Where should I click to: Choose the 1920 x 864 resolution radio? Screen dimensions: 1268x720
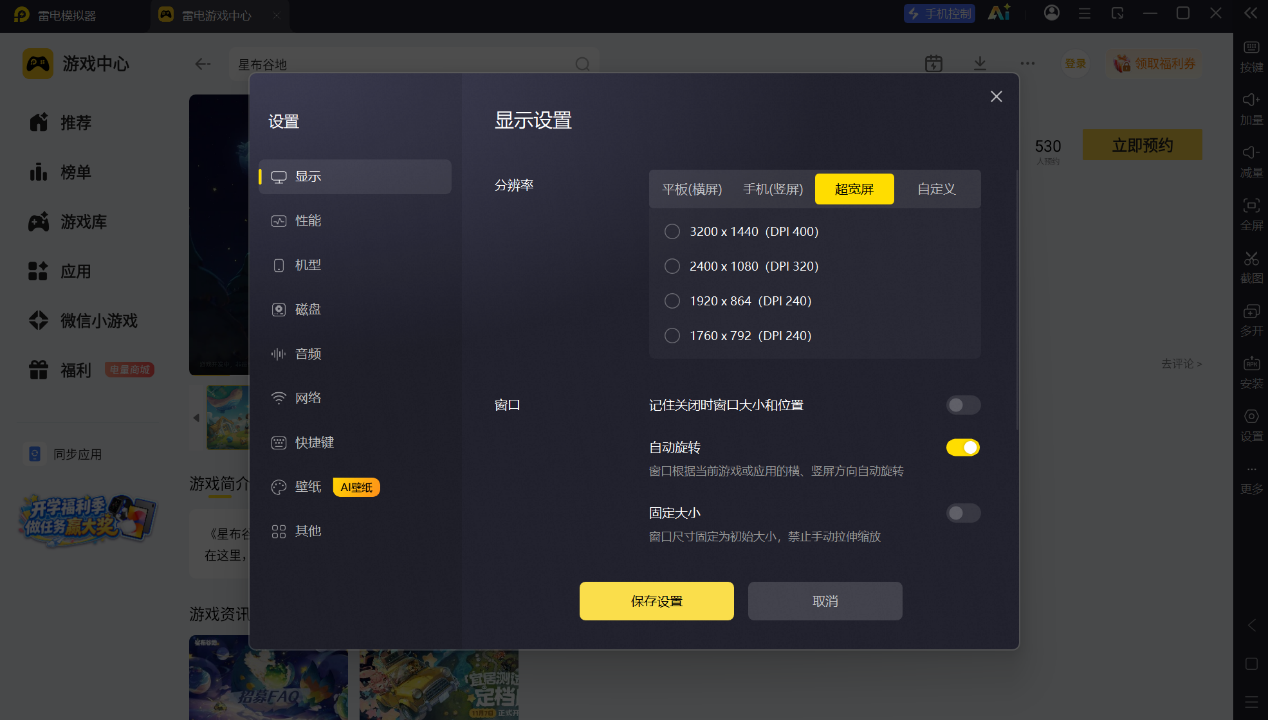pyautogui.click(x=738, y=300)
